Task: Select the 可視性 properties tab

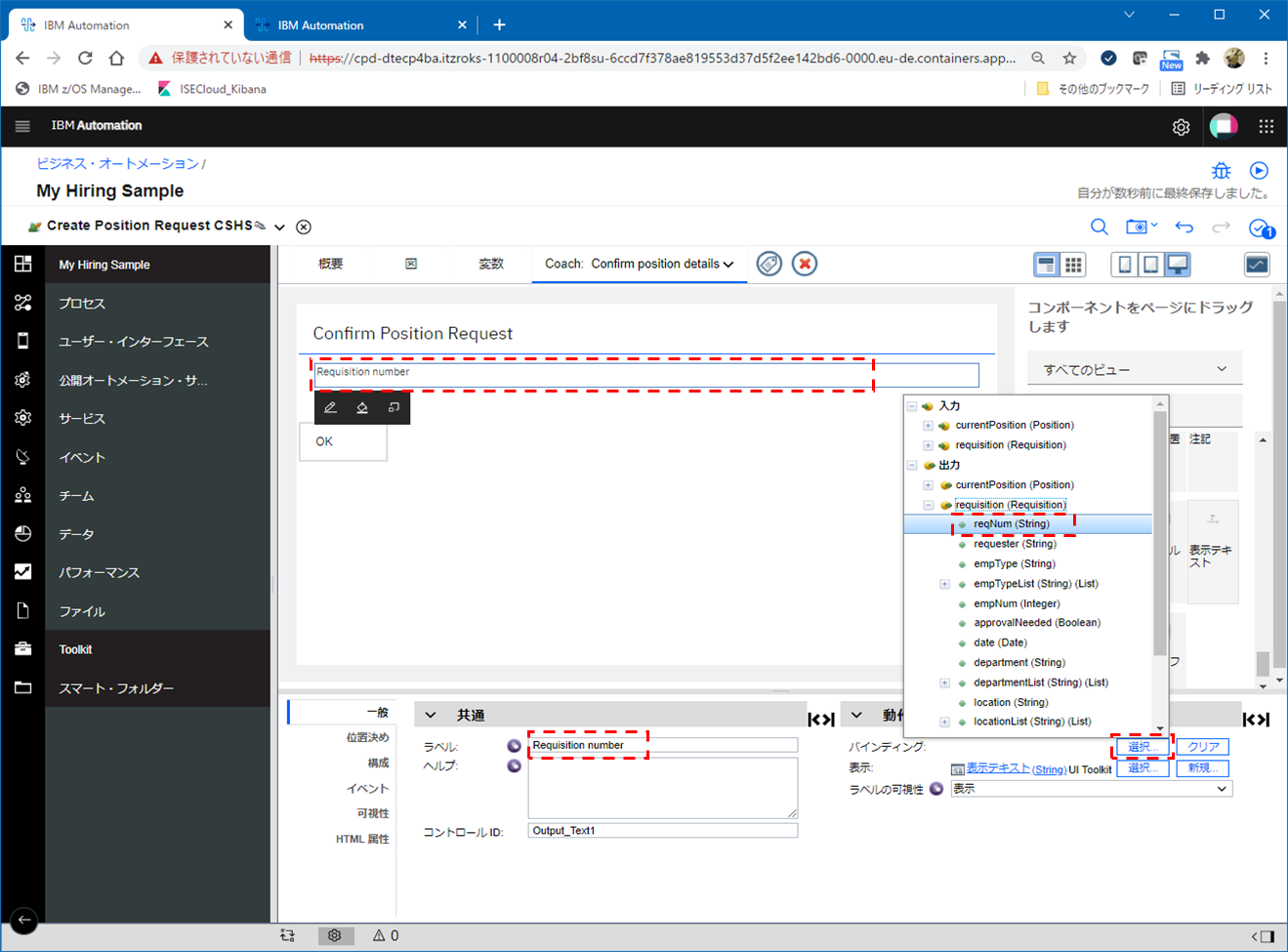Action: click(373, 813)
